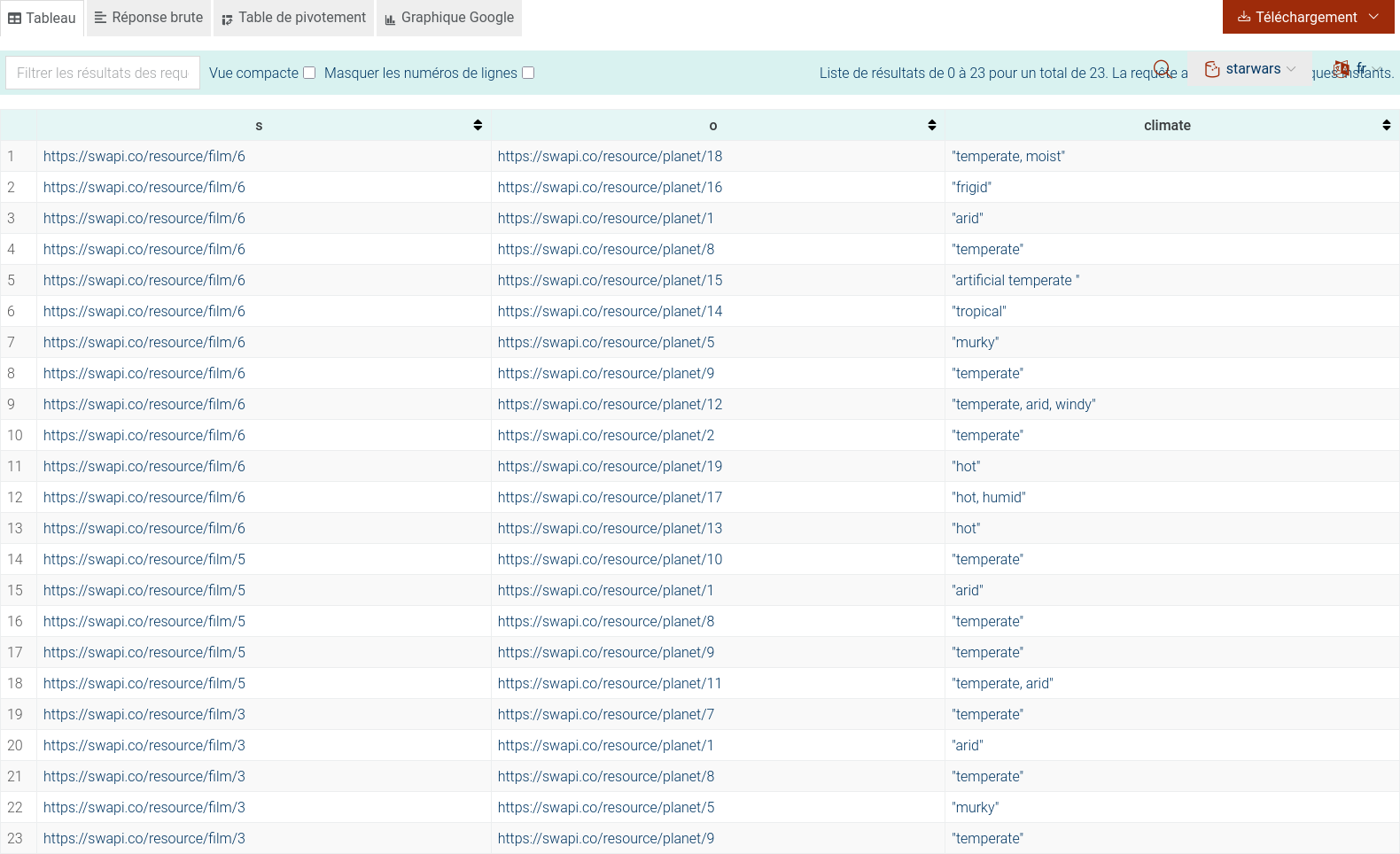Screen dimensions: 1400x854
Task: Follow the film/5 link in row 14
Action: coord(144,559)
